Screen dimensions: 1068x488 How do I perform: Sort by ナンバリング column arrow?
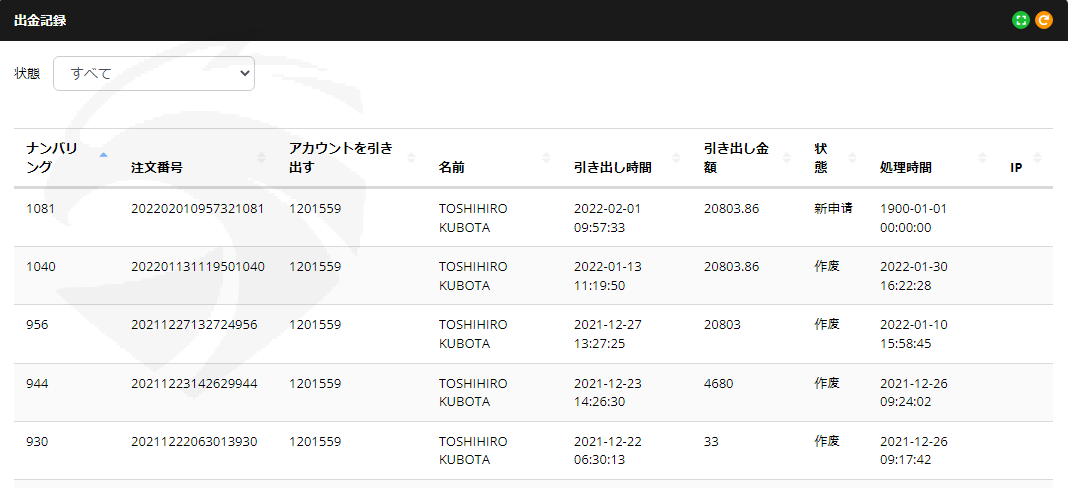click(x=103, y=156)
